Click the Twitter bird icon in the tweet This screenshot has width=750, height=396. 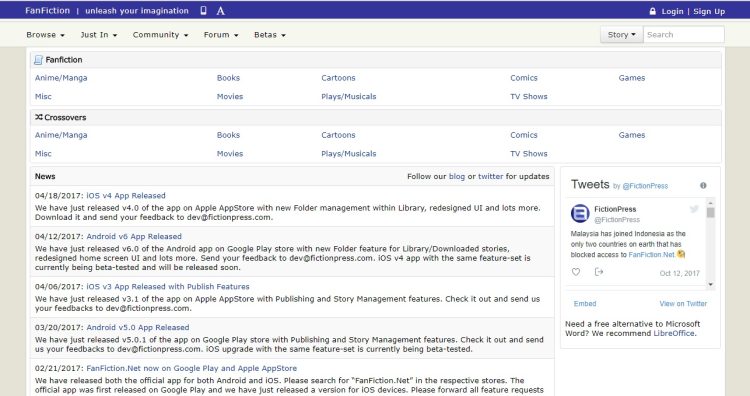pyautogui.click(x=694, y=209)
